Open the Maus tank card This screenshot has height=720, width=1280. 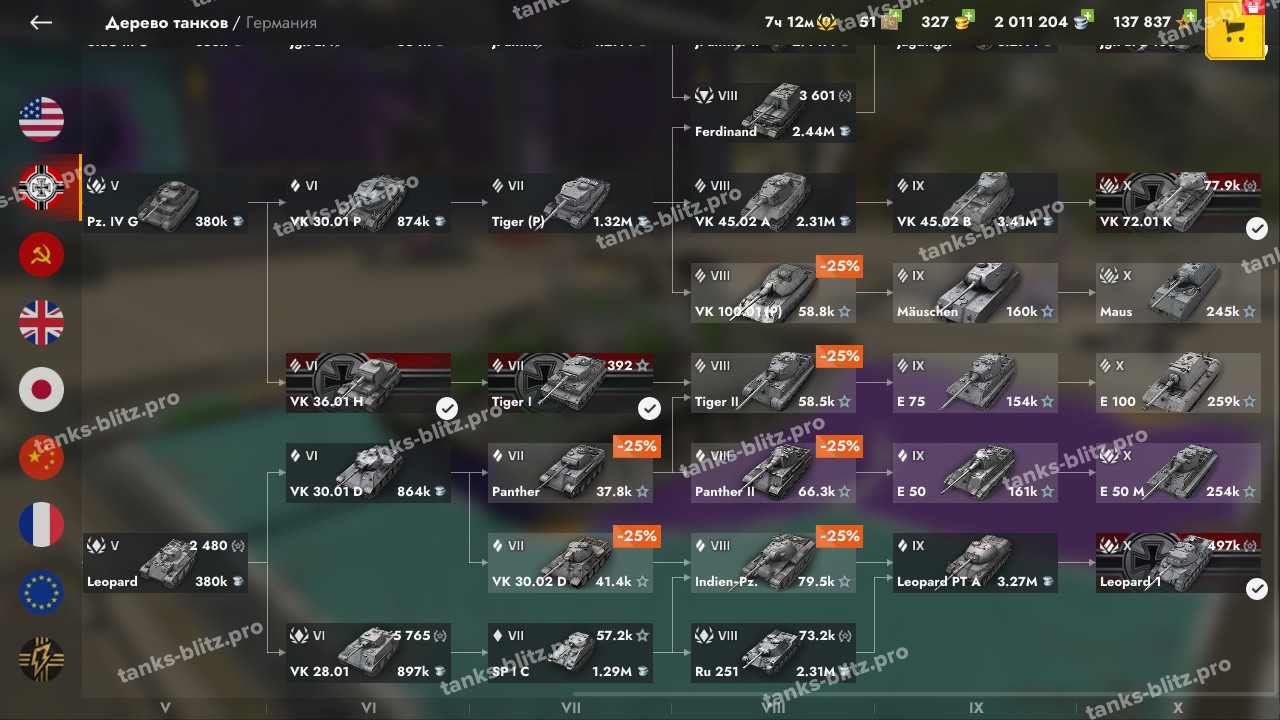pyautogui.click(x=1177, y=293)
